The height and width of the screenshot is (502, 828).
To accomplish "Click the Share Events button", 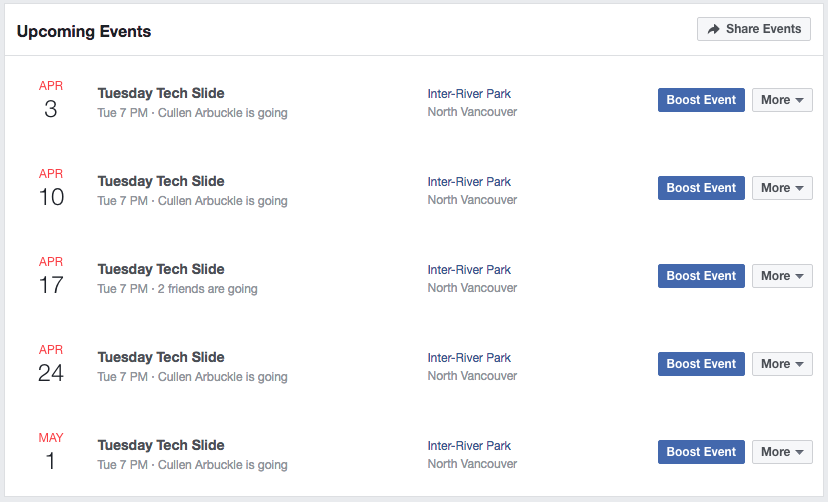I will click(x=754, y=29).
